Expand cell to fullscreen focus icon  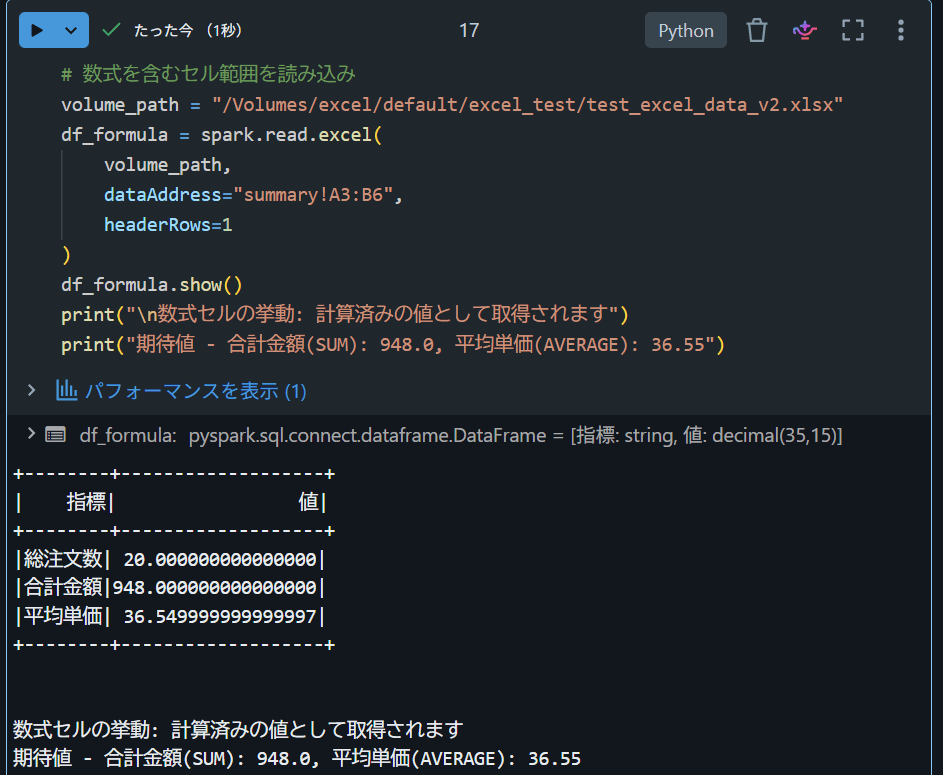point(853,30)
